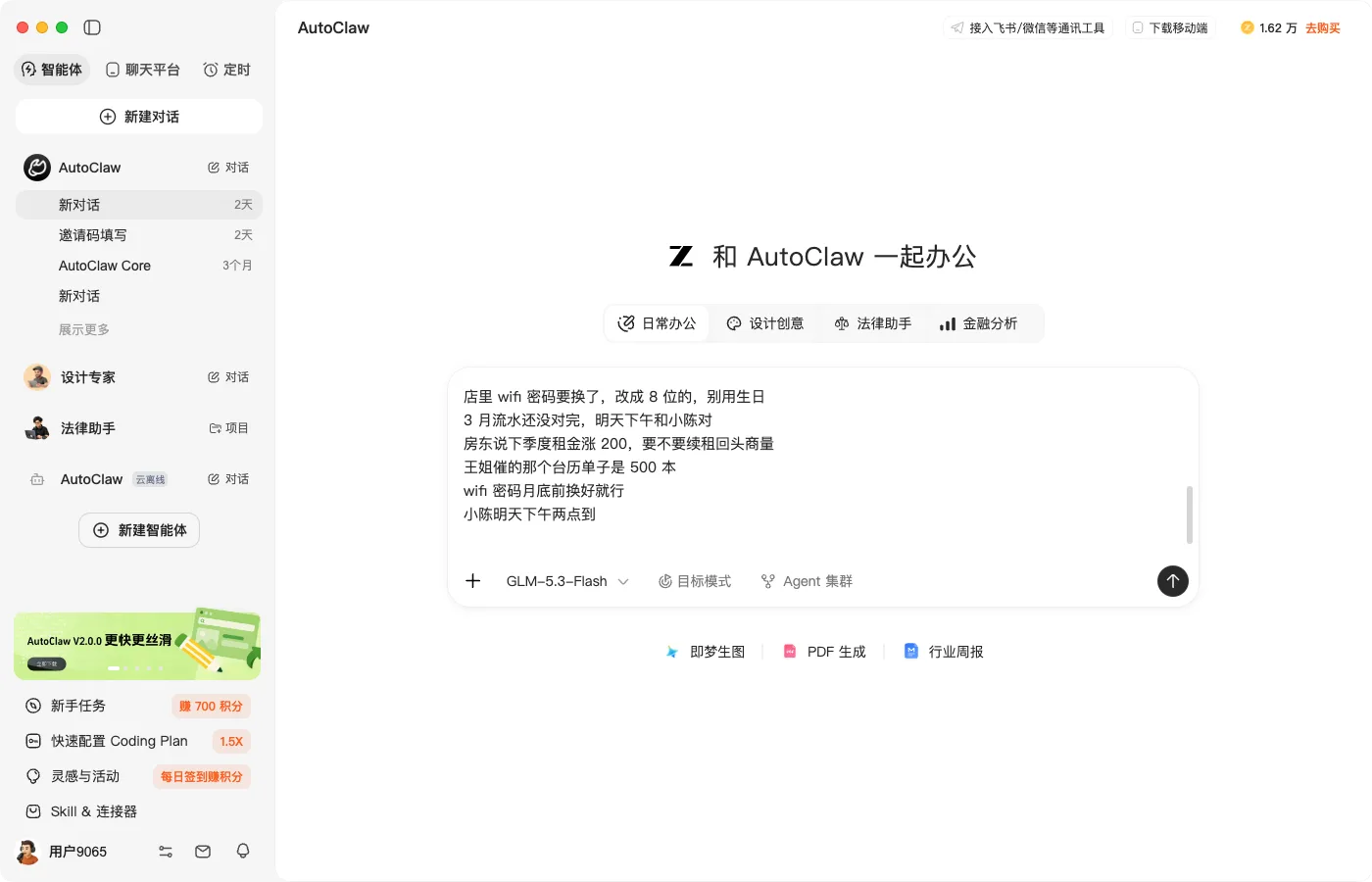Open PDF 生成 shortcut
Screen dimensions: 1372x882
[824, 652]
